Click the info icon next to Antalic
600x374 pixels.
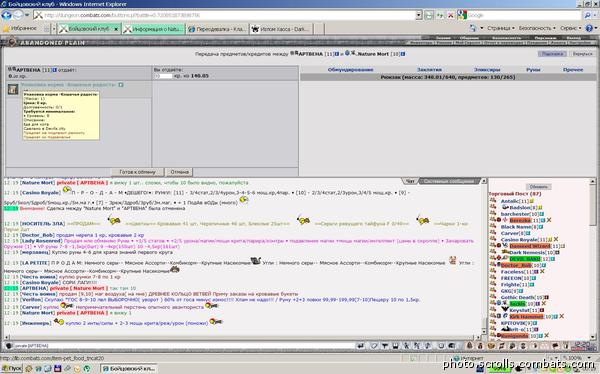point(532,201)
